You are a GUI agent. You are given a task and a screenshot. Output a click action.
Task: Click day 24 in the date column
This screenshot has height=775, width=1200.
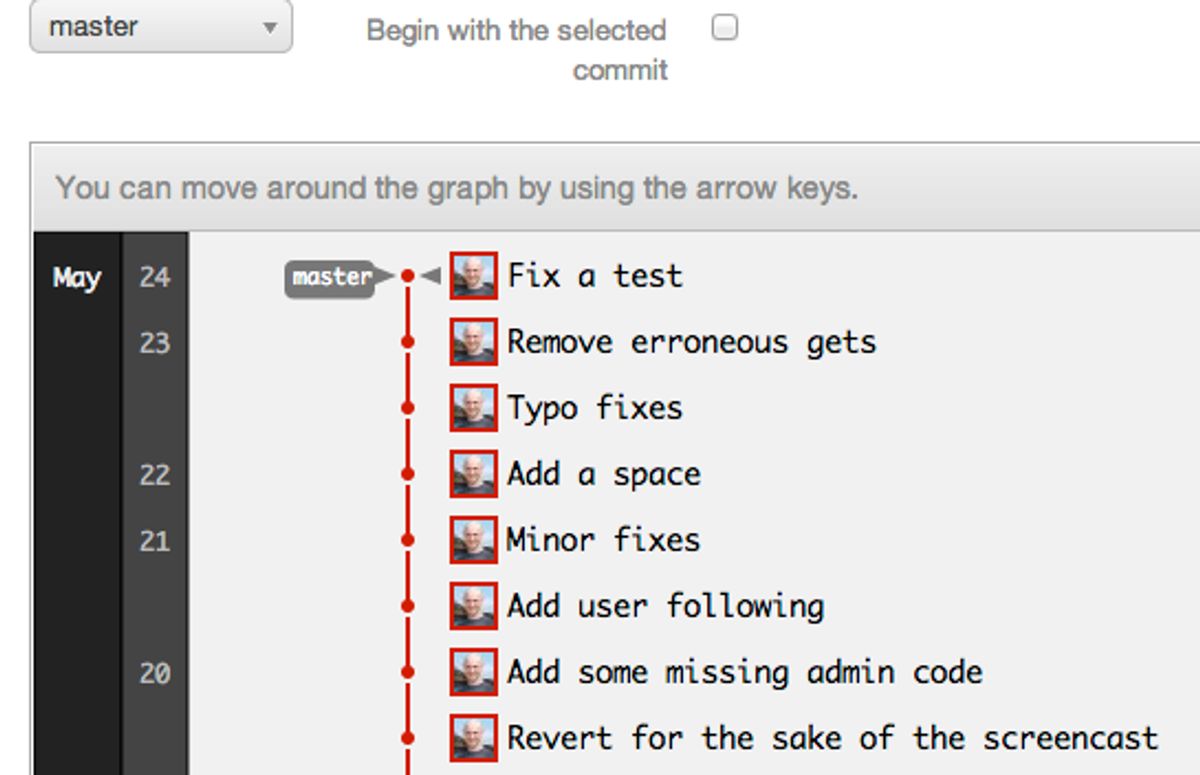click(154, 278)
